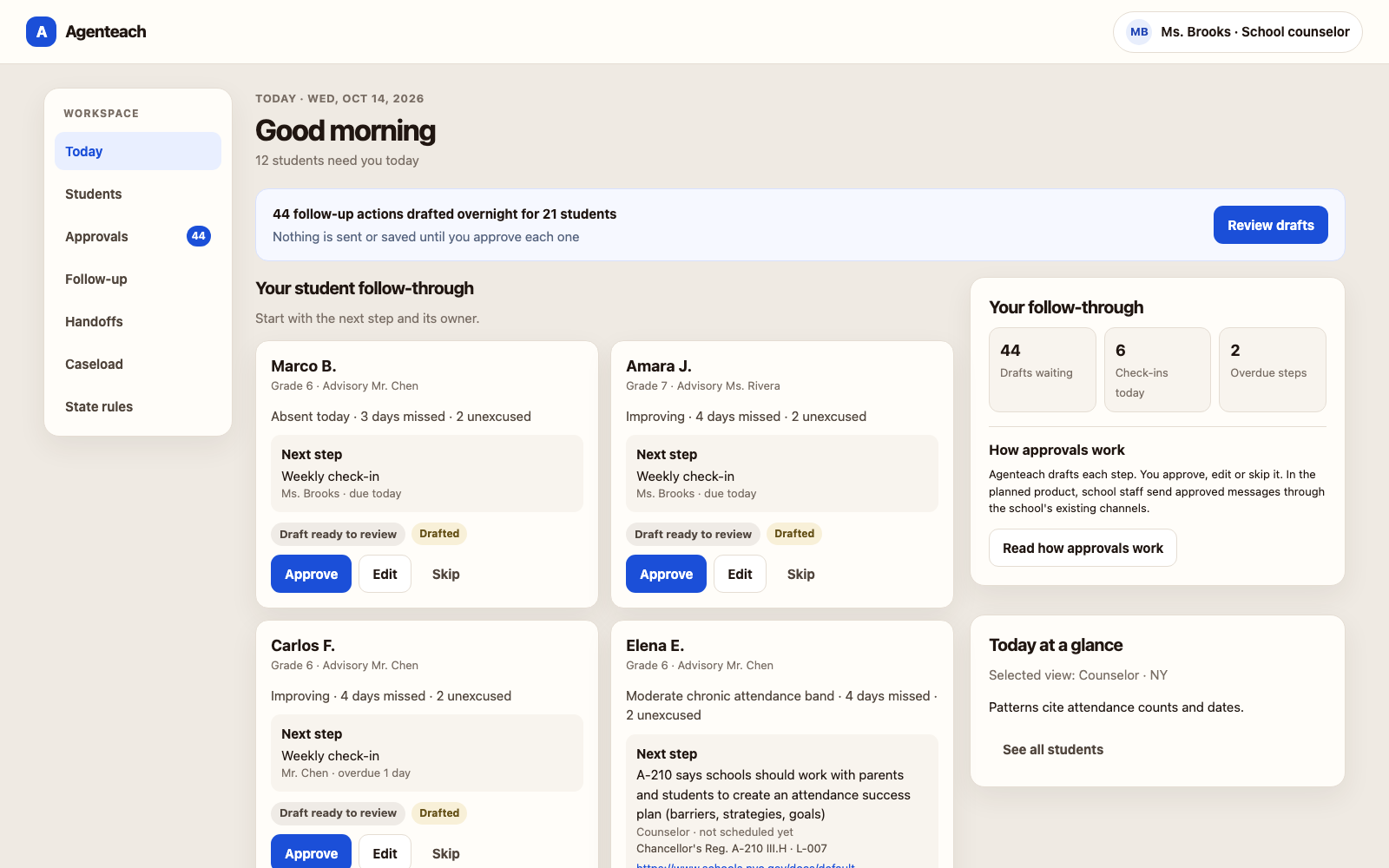The height and width of the screenshot is (868, 1389).
Task: Click the 44 badge beside Approvals
Action: (199, 236)
